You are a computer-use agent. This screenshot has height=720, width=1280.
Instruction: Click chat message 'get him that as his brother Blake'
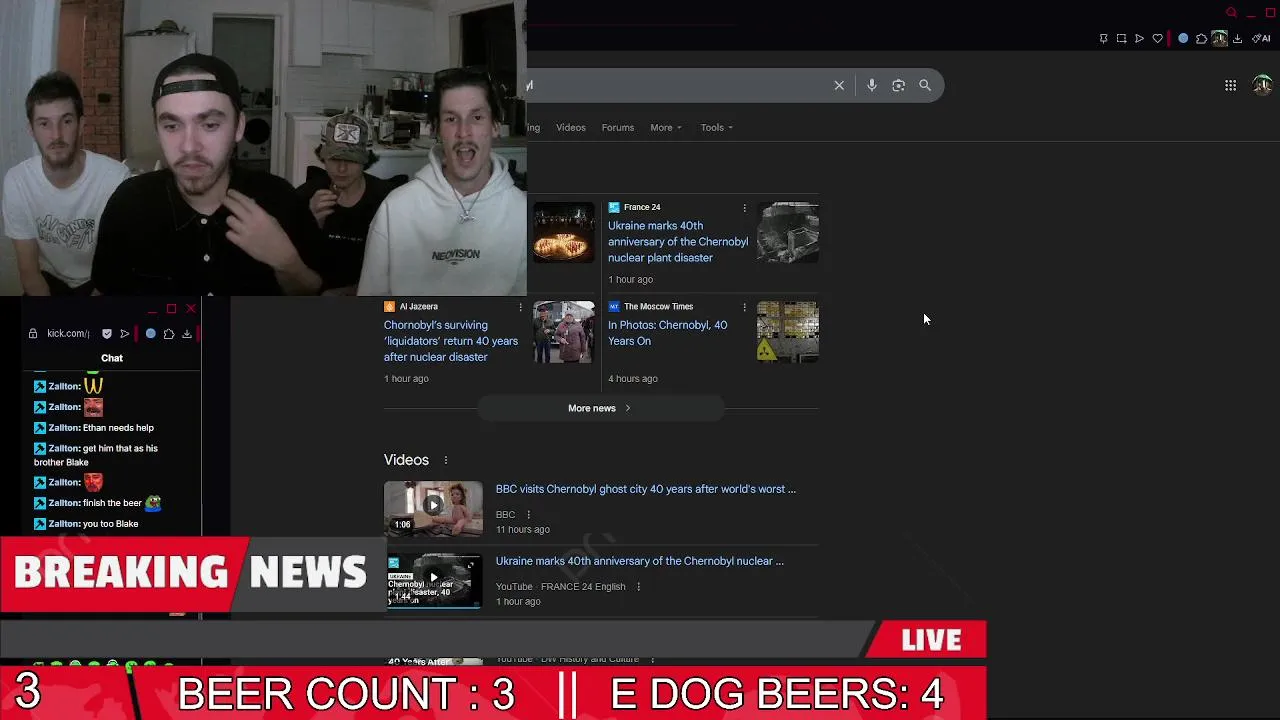click(x=96, y=455)
